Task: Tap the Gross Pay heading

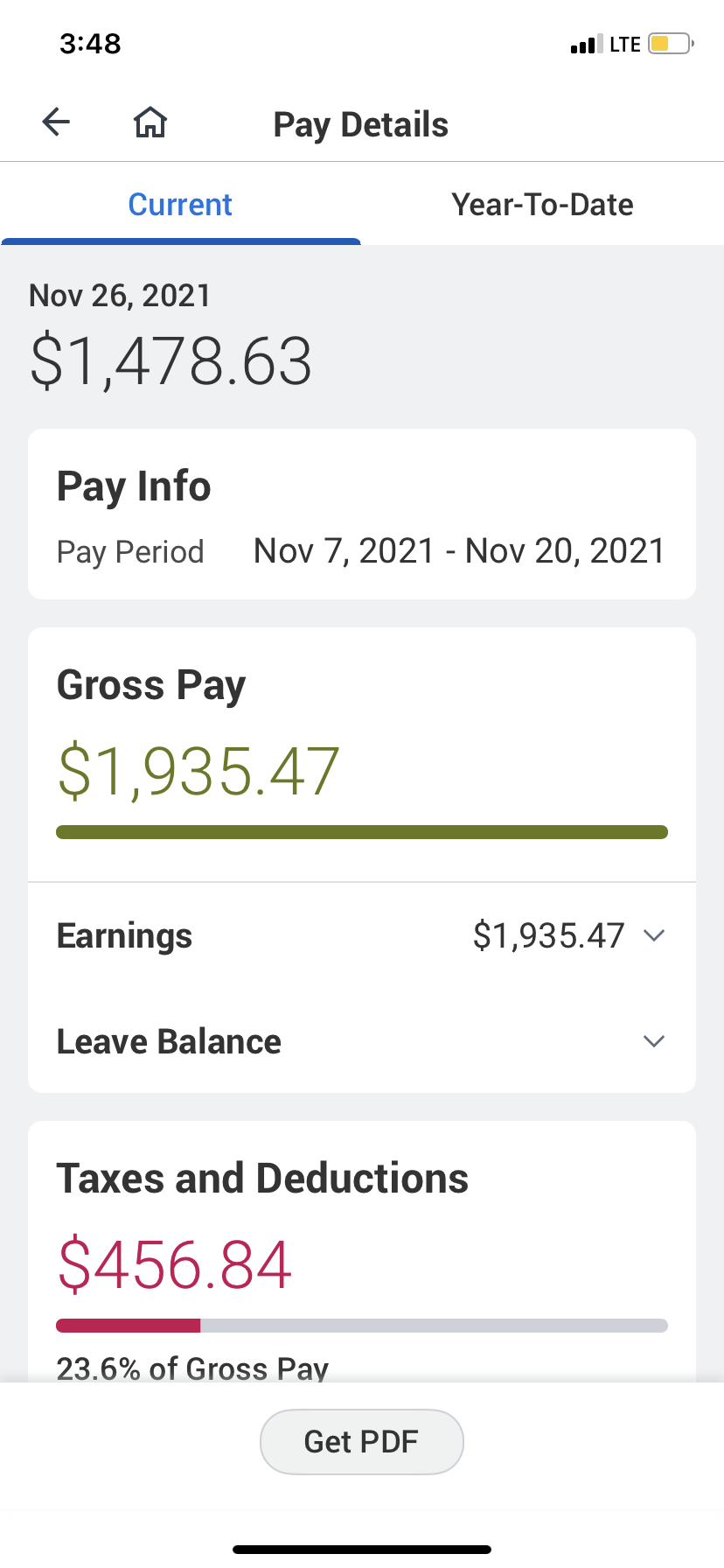Action: tap(151, 685)
